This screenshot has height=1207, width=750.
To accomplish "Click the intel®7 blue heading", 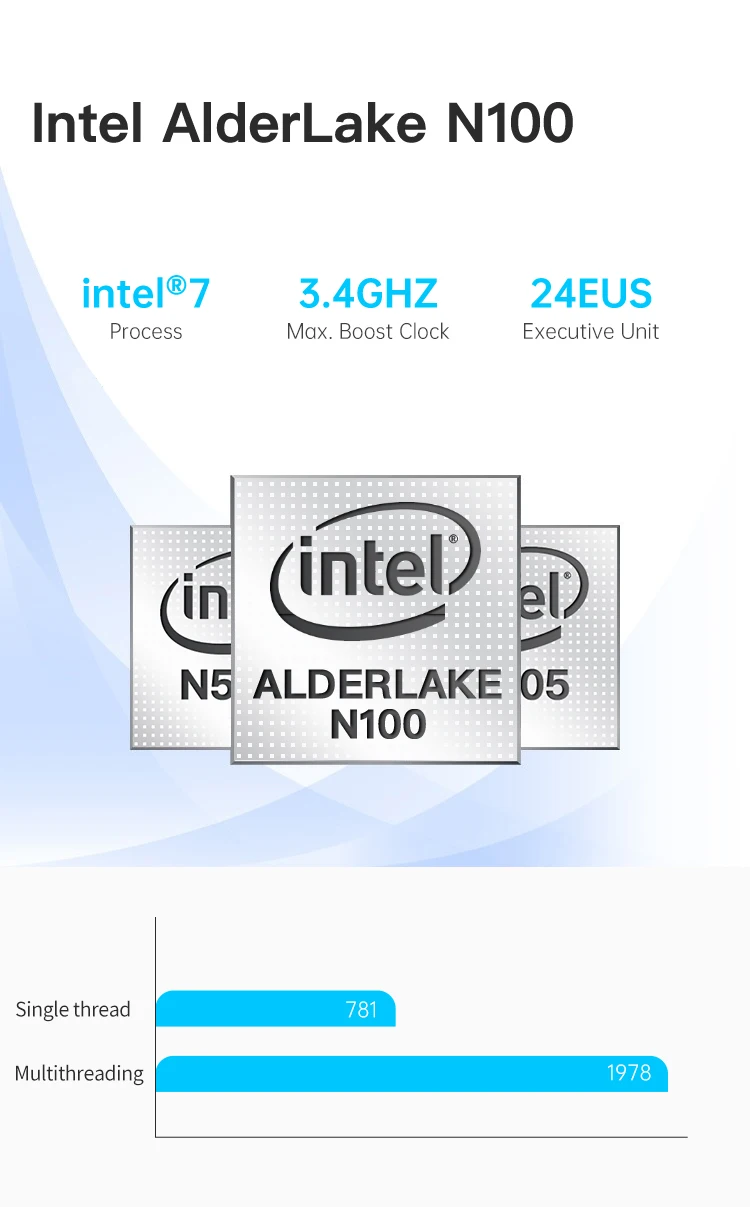I will (x=146, y=294).
